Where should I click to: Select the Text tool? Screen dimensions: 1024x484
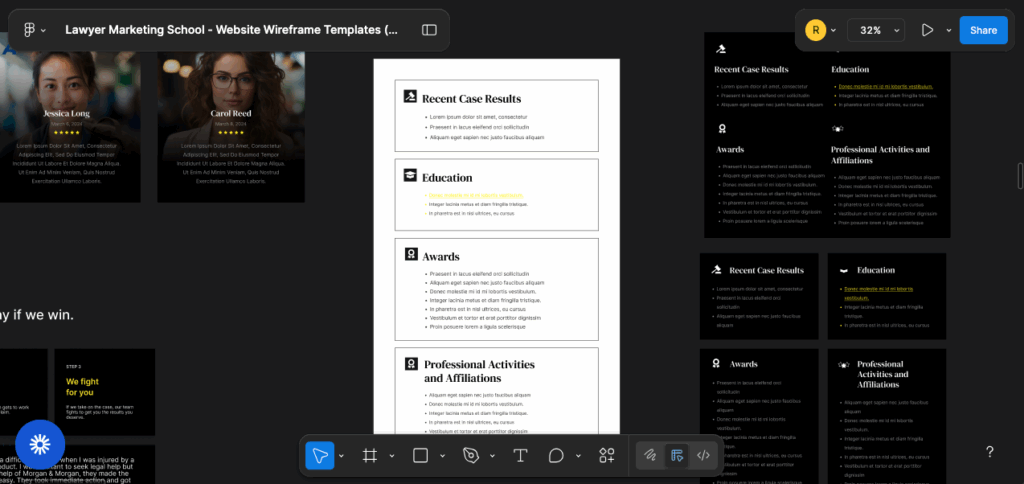click(520, 456)
